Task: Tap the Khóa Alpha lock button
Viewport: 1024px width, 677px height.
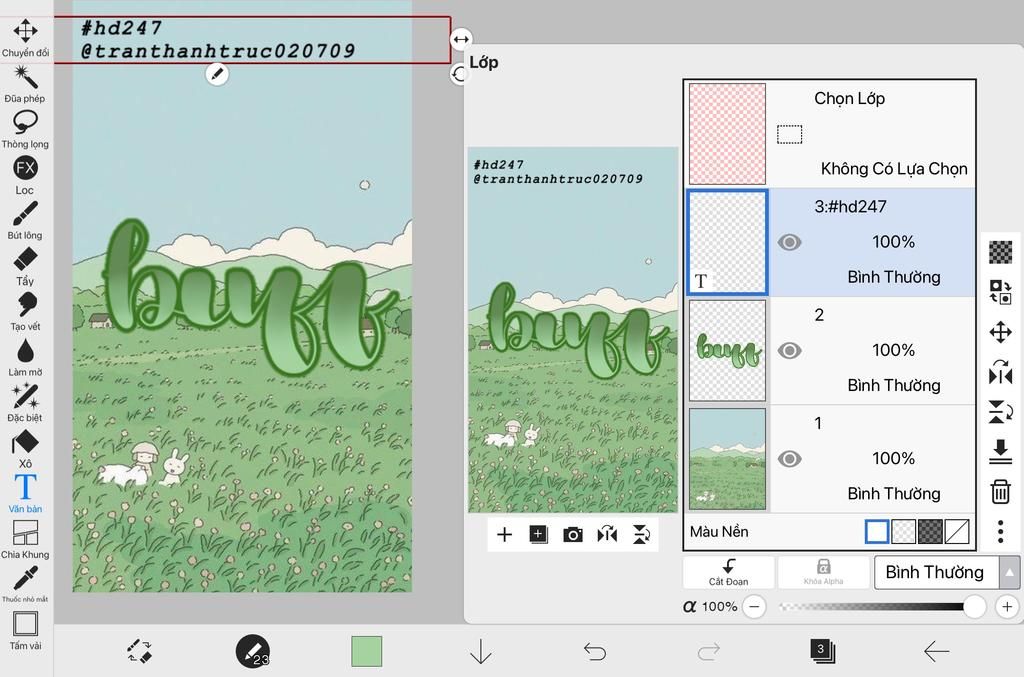Action: point(824,573)
